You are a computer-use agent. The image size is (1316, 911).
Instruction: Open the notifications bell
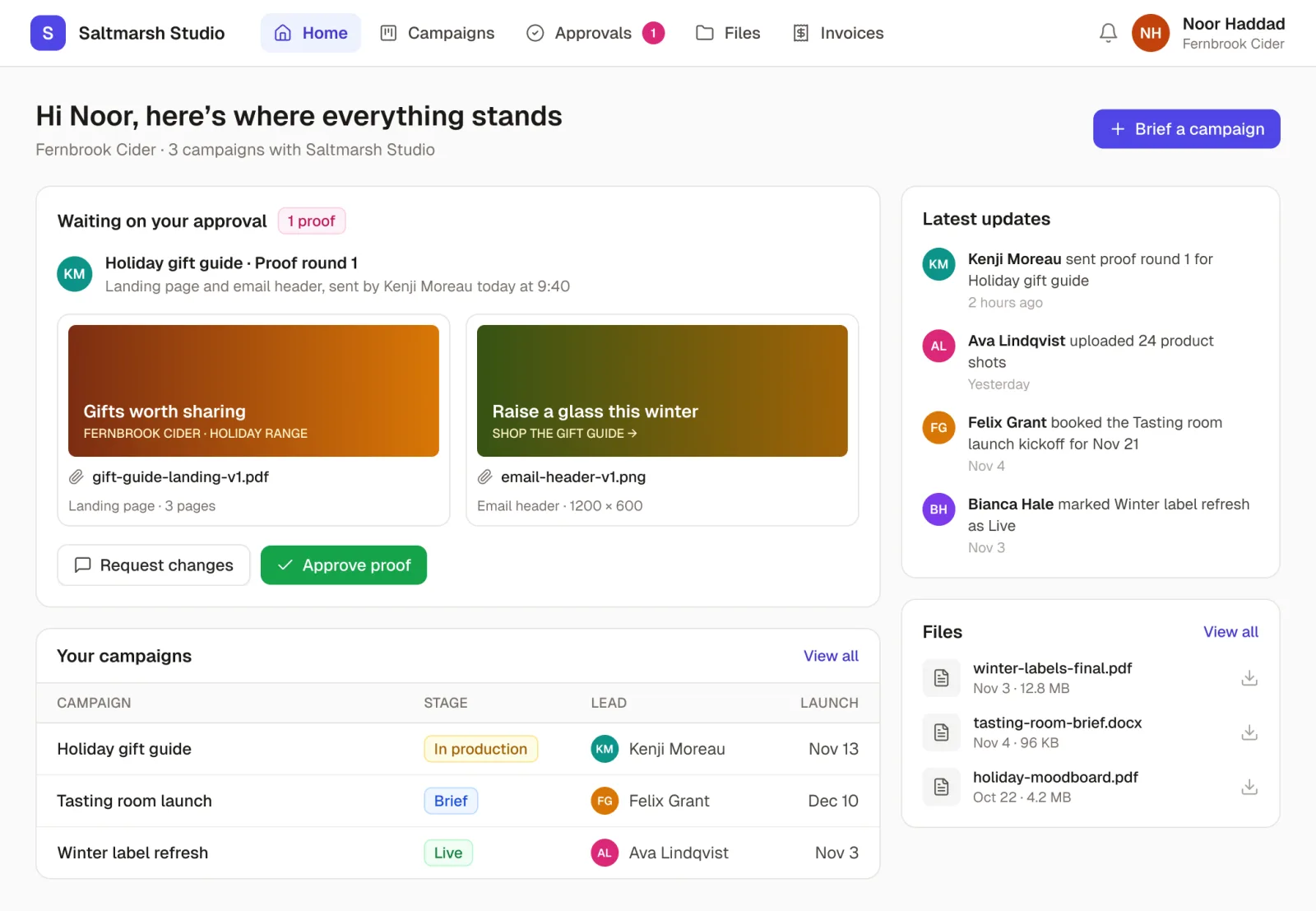click(x=1108, y=33)
